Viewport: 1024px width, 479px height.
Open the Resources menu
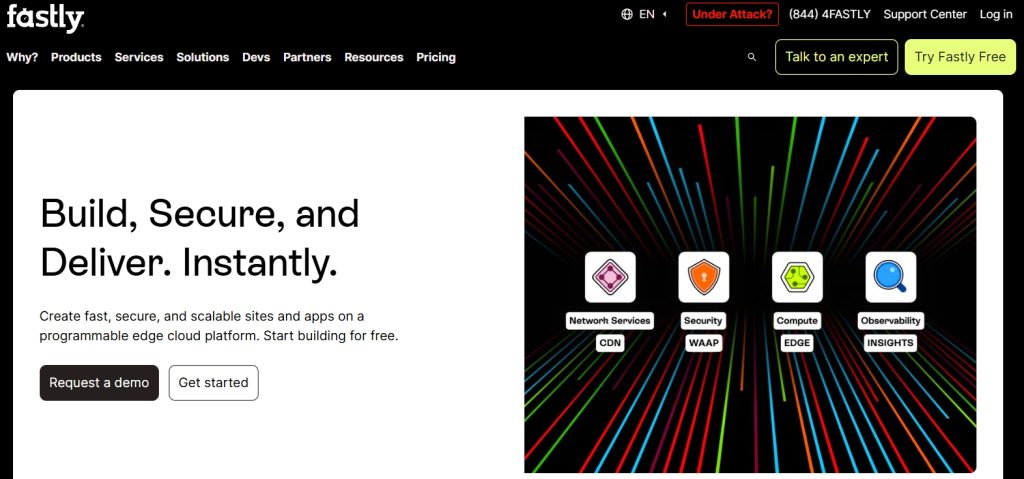coord(374,58)
